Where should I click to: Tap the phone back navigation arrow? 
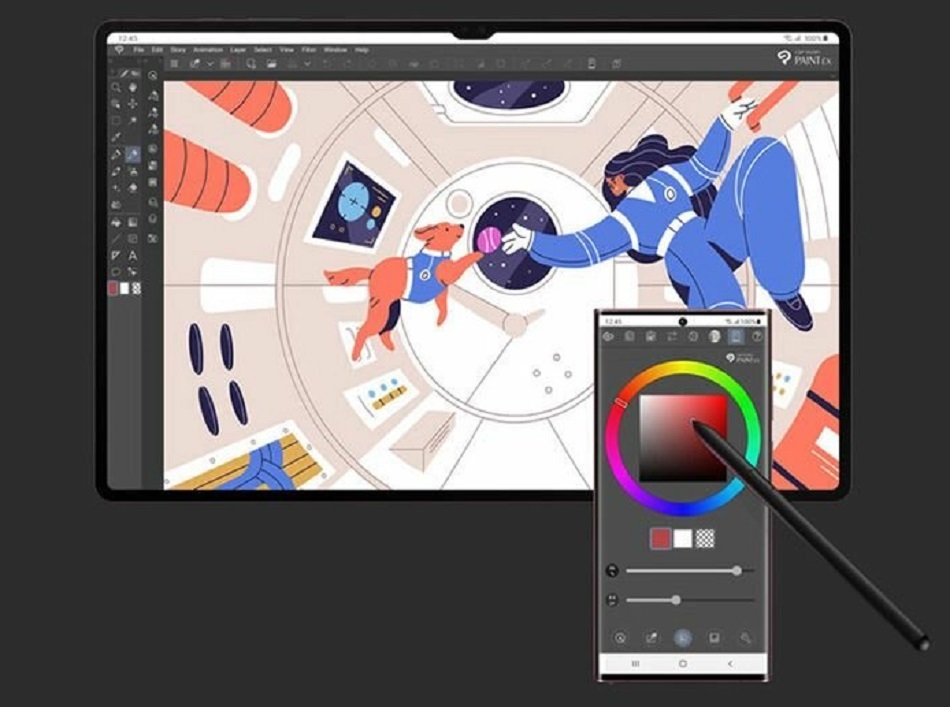coord(730,664)
